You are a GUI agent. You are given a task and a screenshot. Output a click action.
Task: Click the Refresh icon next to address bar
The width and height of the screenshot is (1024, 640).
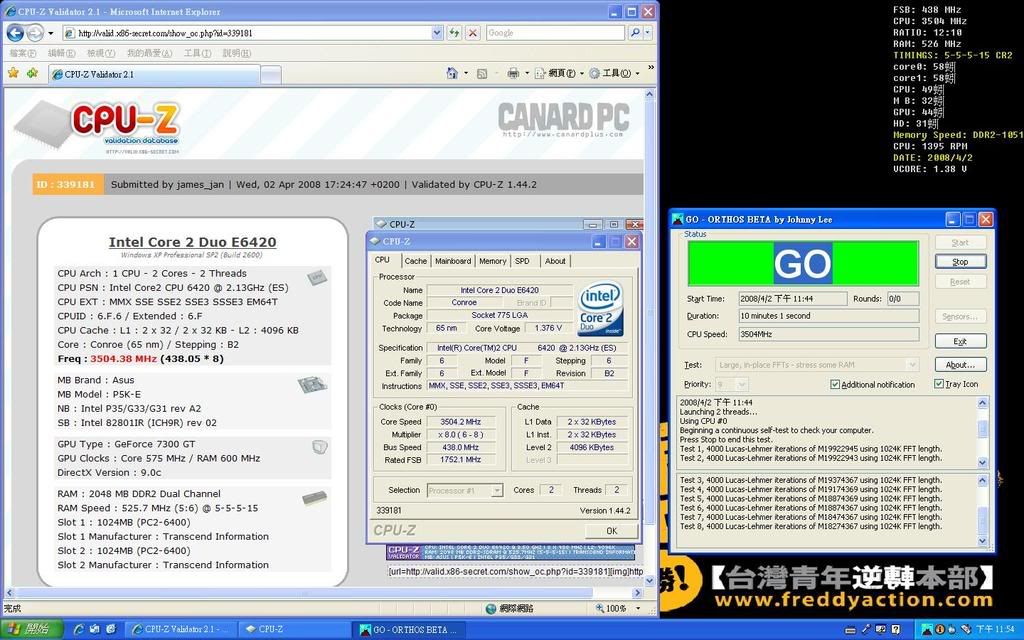point(454,33)
